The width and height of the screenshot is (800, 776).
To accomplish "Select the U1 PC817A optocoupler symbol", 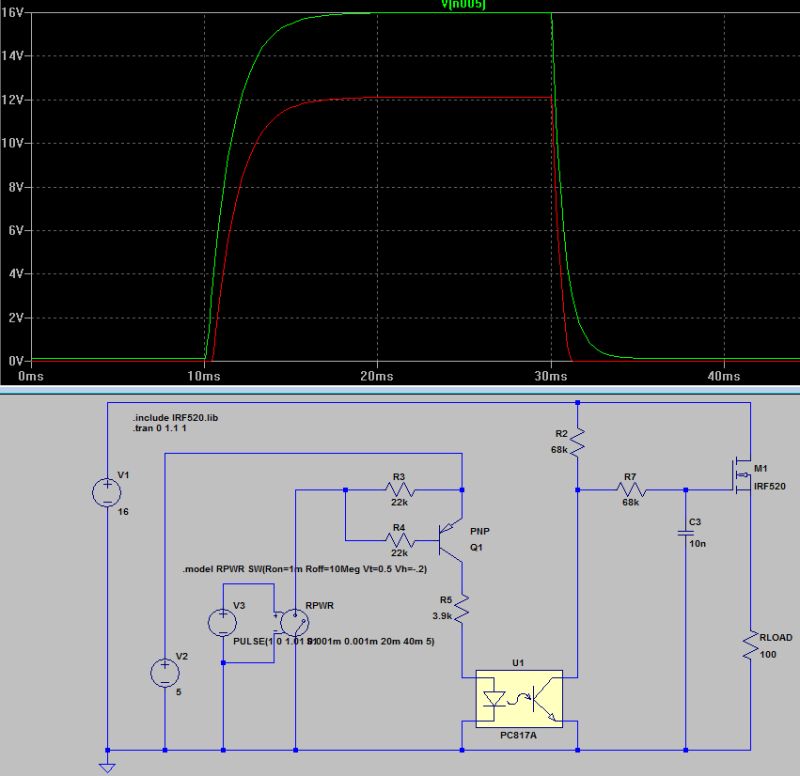I will click(x=519, y=700).
